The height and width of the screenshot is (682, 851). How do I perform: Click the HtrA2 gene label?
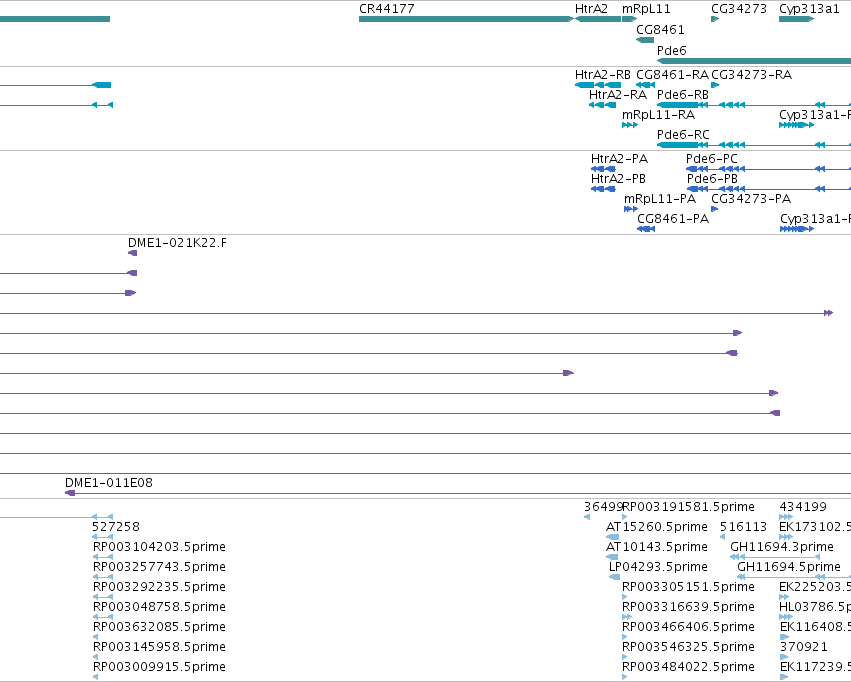pyautogui.click(x=591, y=9)
